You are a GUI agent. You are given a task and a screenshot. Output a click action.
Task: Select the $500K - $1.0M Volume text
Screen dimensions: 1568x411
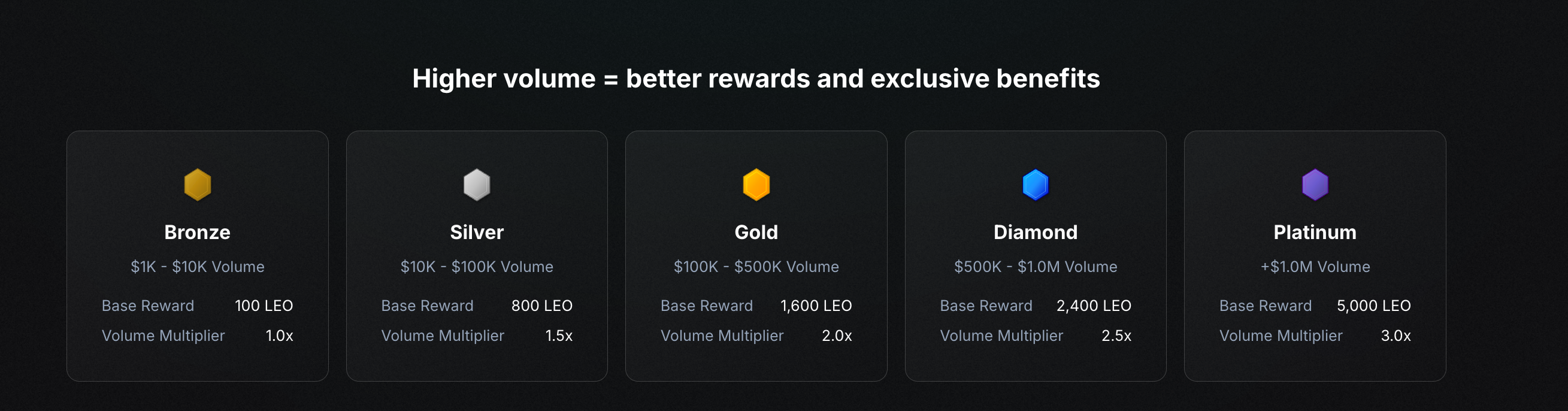[1036, 267]
